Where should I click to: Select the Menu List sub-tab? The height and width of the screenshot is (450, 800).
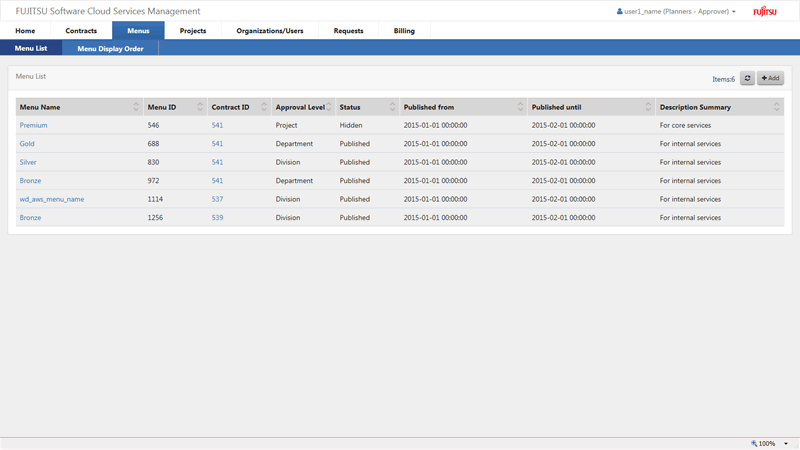click(31, 48)
